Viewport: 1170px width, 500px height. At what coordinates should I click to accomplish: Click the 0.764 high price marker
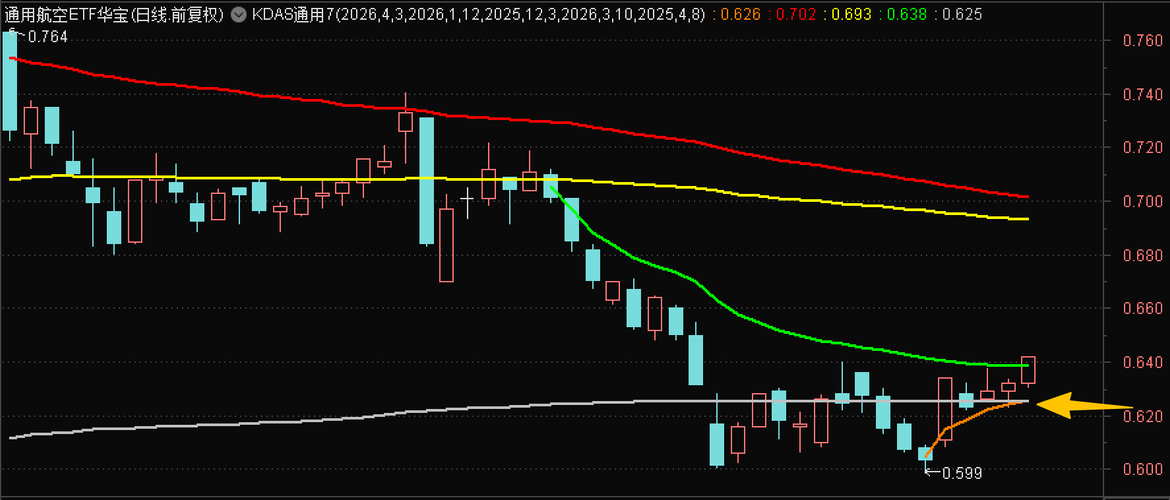click(x=46, y=37)
